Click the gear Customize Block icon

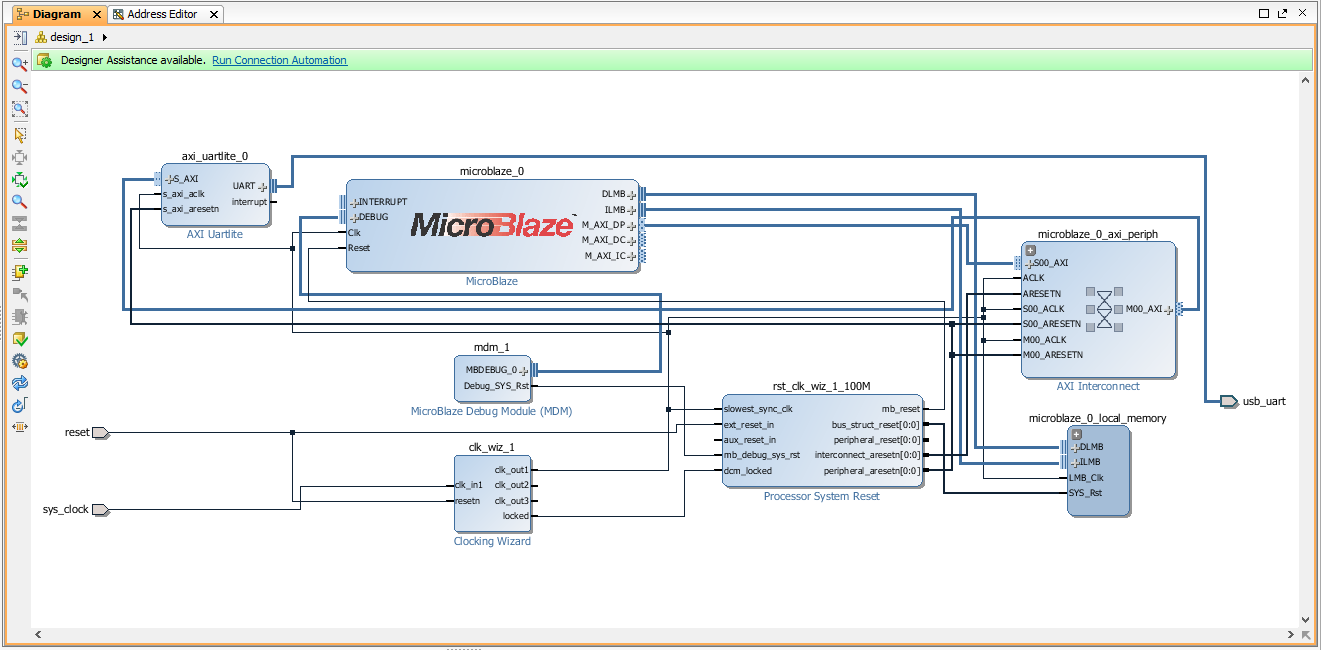pyautogui.click(x=19, y=361)
